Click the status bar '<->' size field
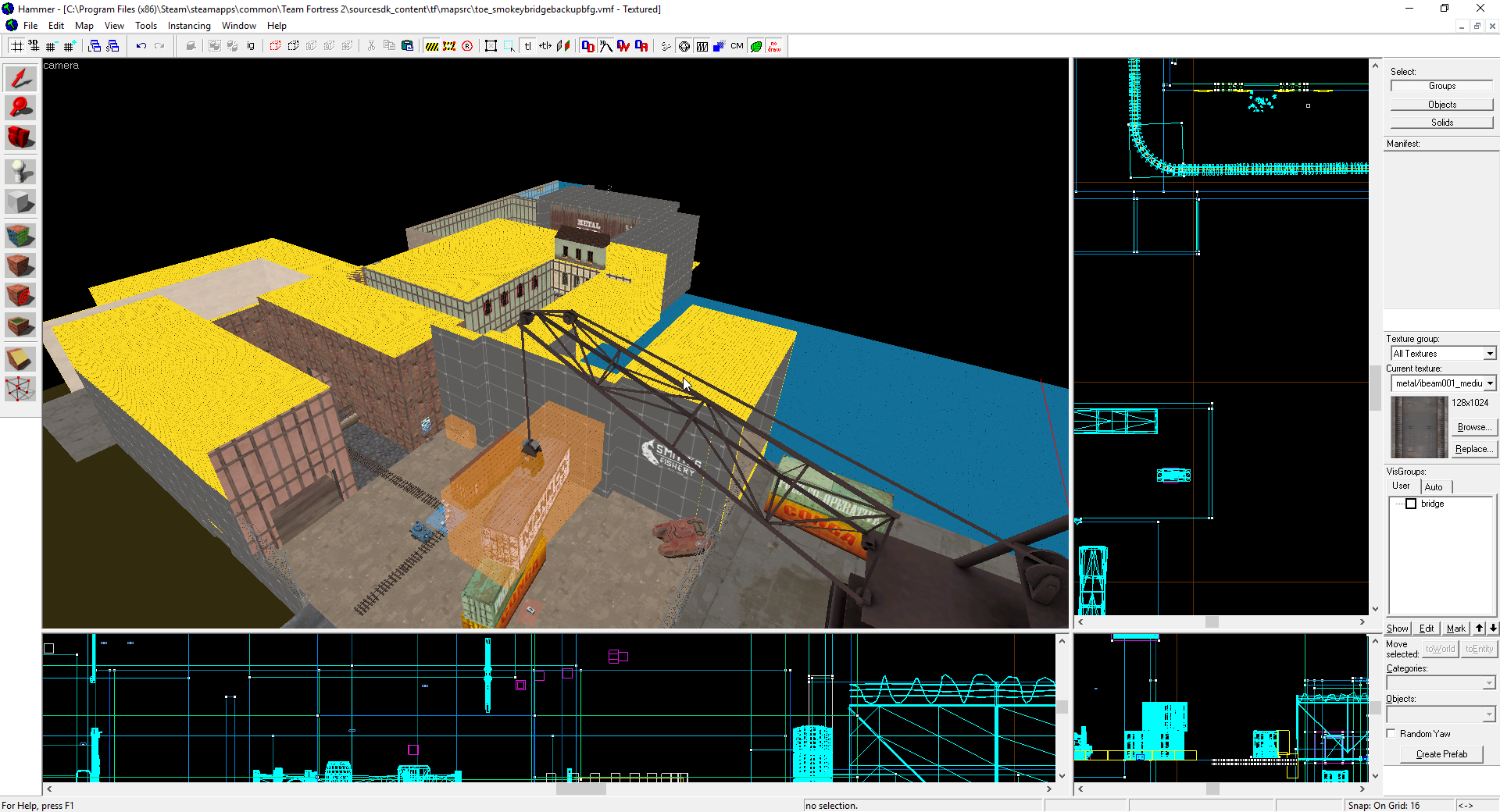The image size is (1500, 812). pos(1476,806)
